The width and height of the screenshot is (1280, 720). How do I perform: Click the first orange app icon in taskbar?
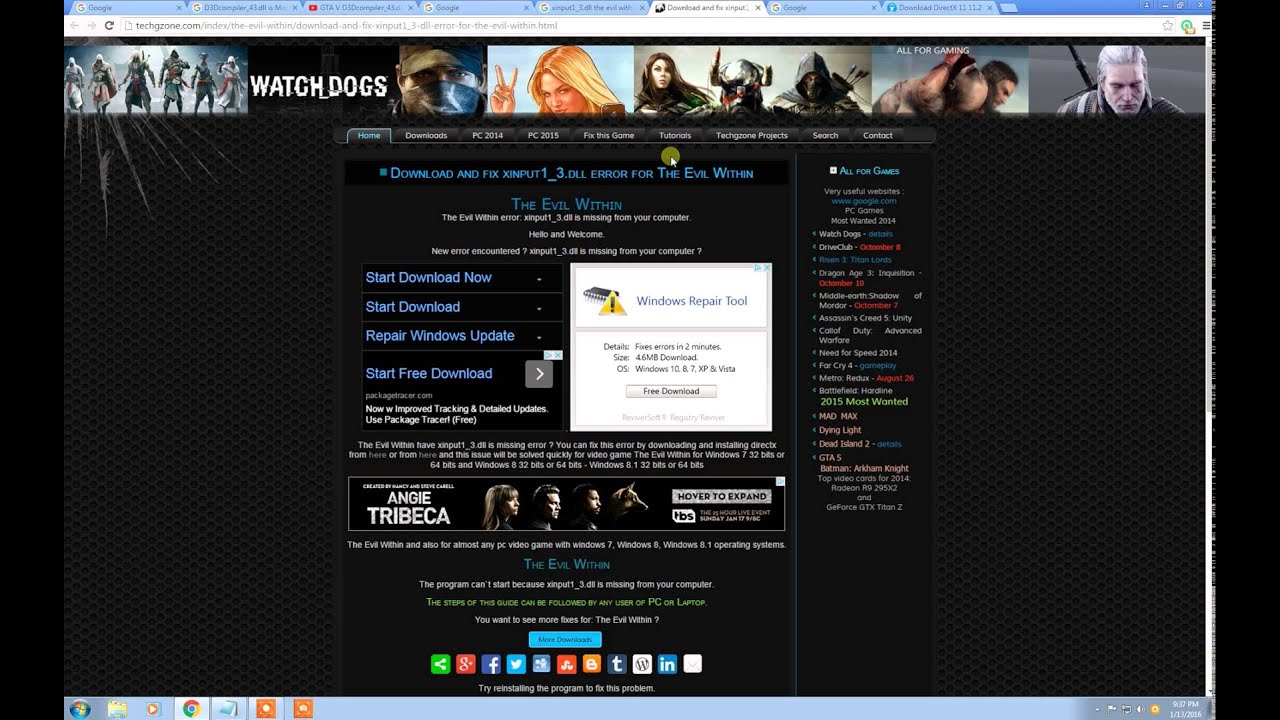pos(265,709)
